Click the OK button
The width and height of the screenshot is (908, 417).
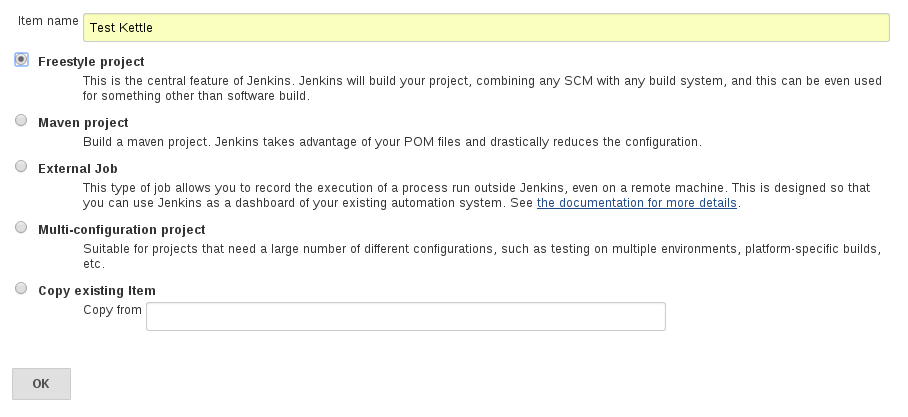pyautogui.click(x=41, y=384)
